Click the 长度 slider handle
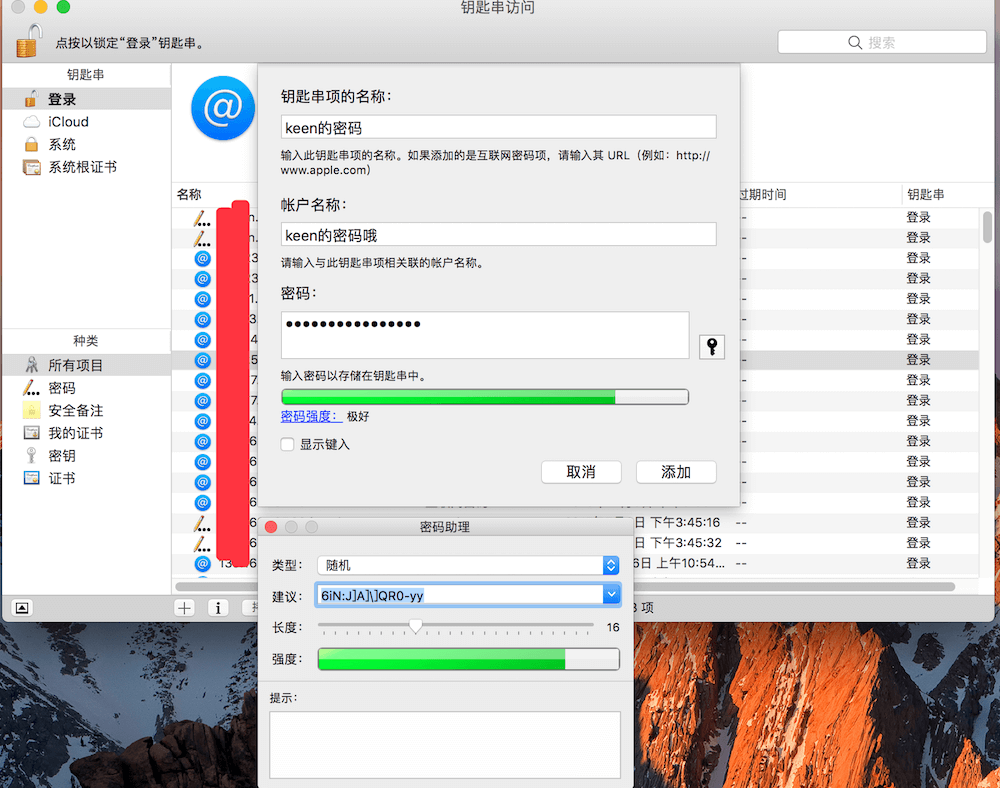The image size is (1000, 788). (x=416, y=627)
